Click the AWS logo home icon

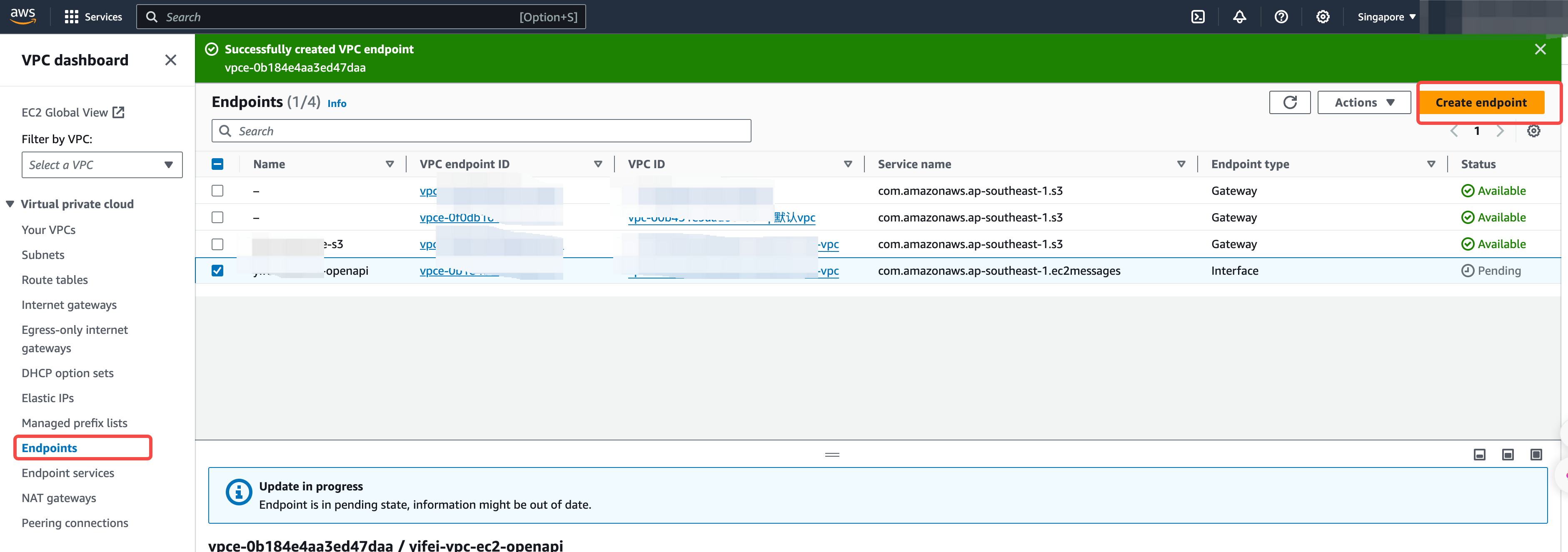(x=22, y=16)
